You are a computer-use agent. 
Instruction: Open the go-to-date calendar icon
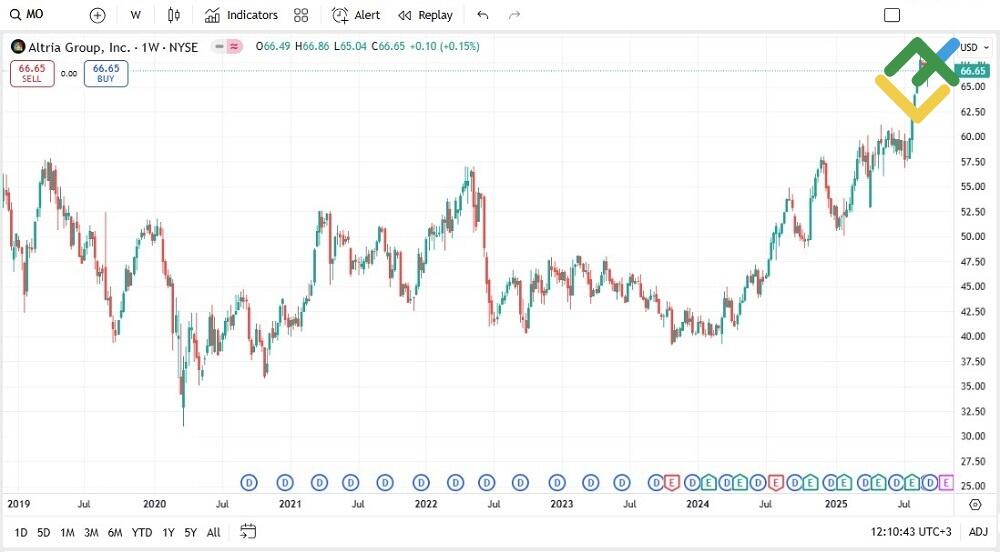coord(248,531)
